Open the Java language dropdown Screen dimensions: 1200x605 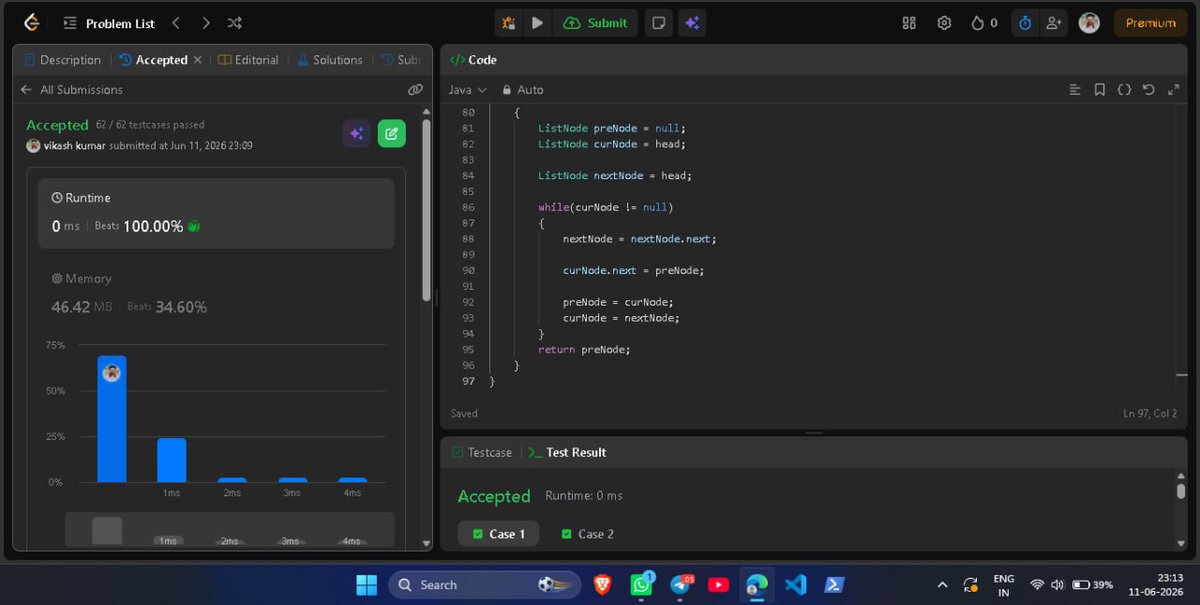(467, 90)
